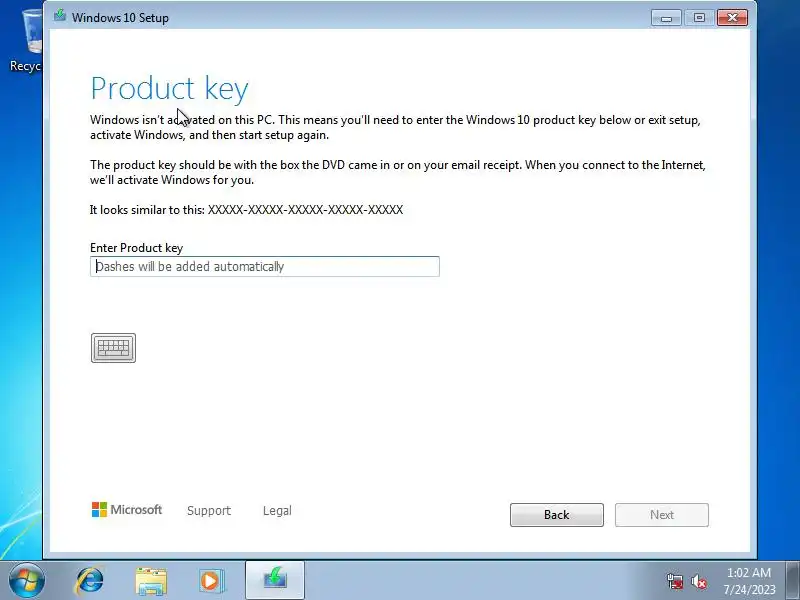Open the clock showing 1:02 AM
This screenshot has width=800, height=600.
click(748, 581)
